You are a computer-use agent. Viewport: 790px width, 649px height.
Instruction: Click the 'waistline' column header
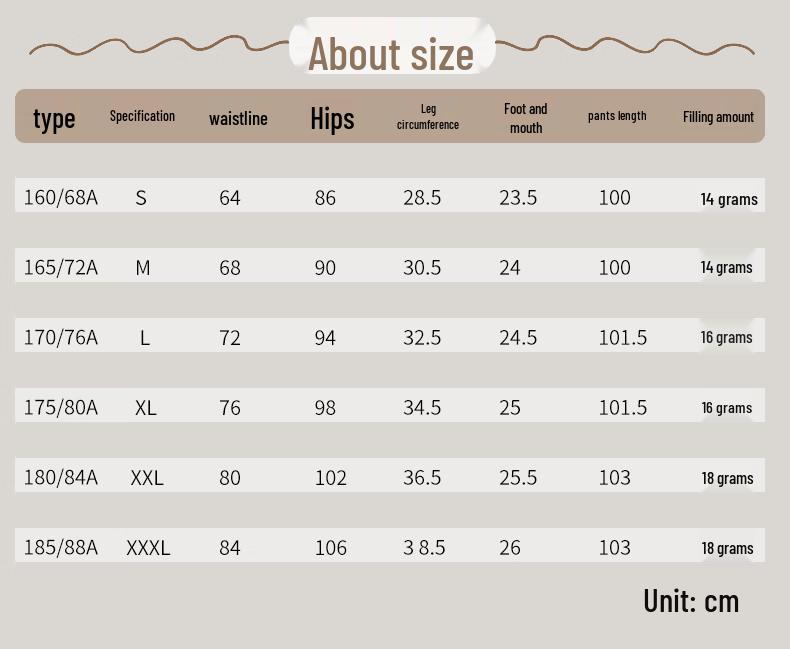238,118
